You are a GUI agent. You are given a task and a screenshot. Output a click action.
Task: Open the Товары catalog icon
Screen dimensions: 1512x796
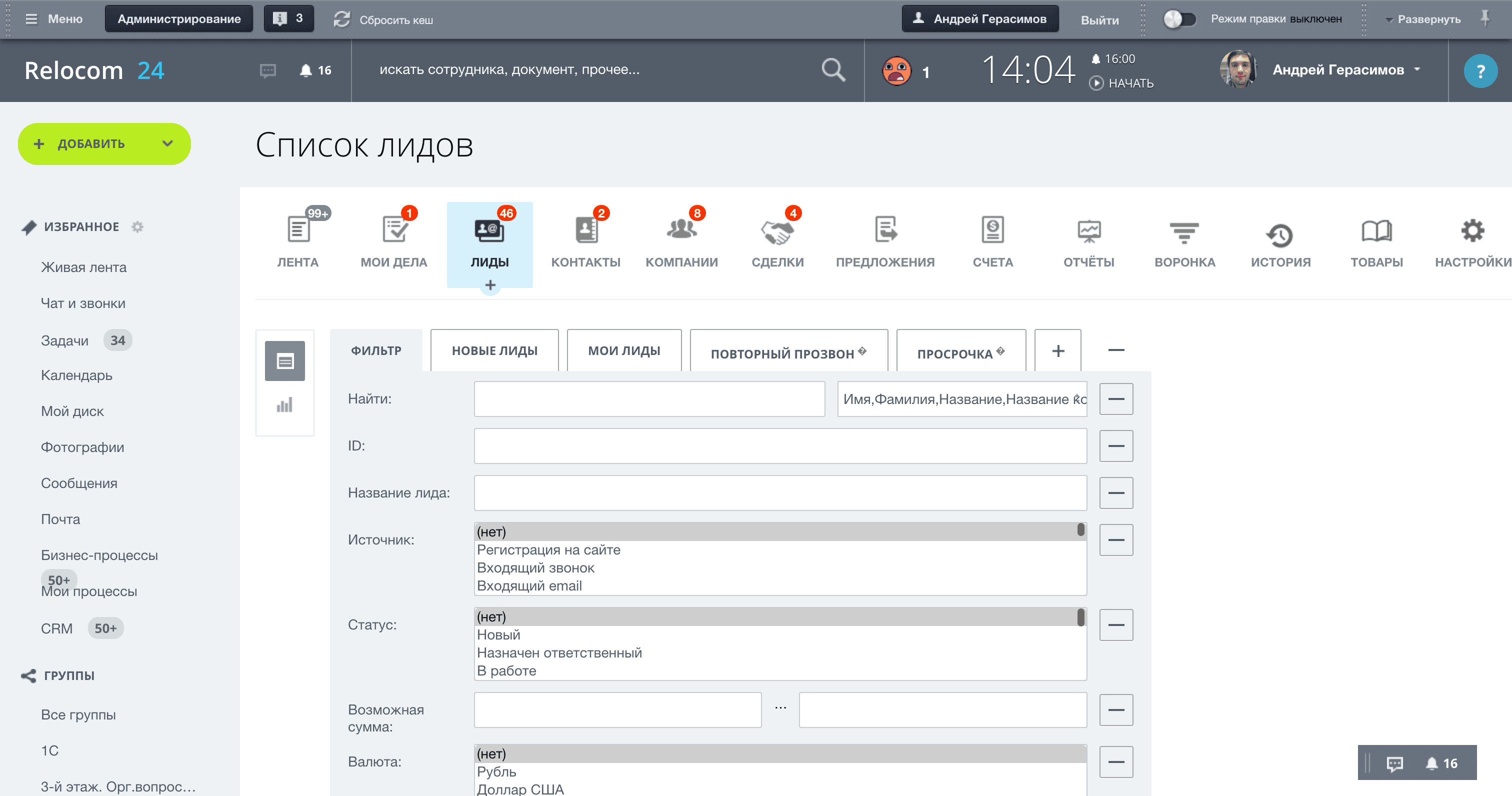(x=1376, y=231)
